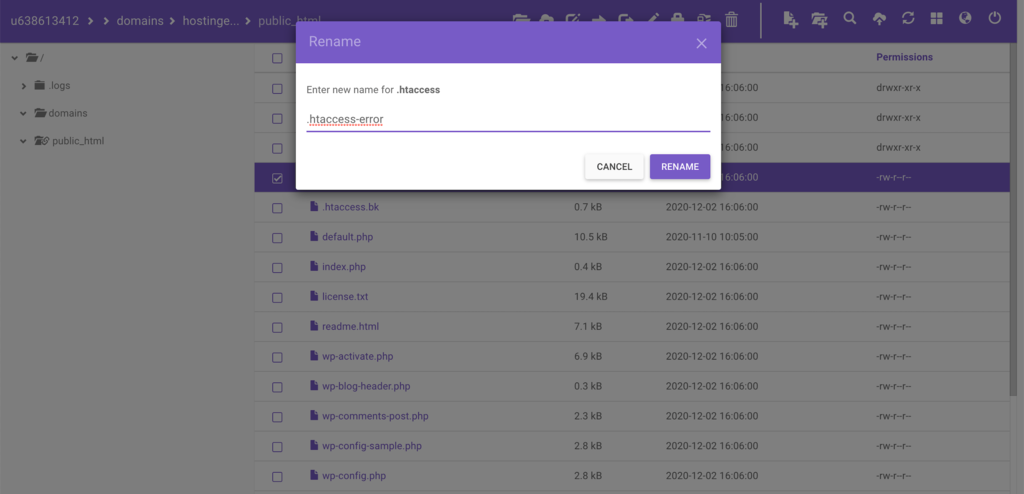Check the box for license.txt

277,297
